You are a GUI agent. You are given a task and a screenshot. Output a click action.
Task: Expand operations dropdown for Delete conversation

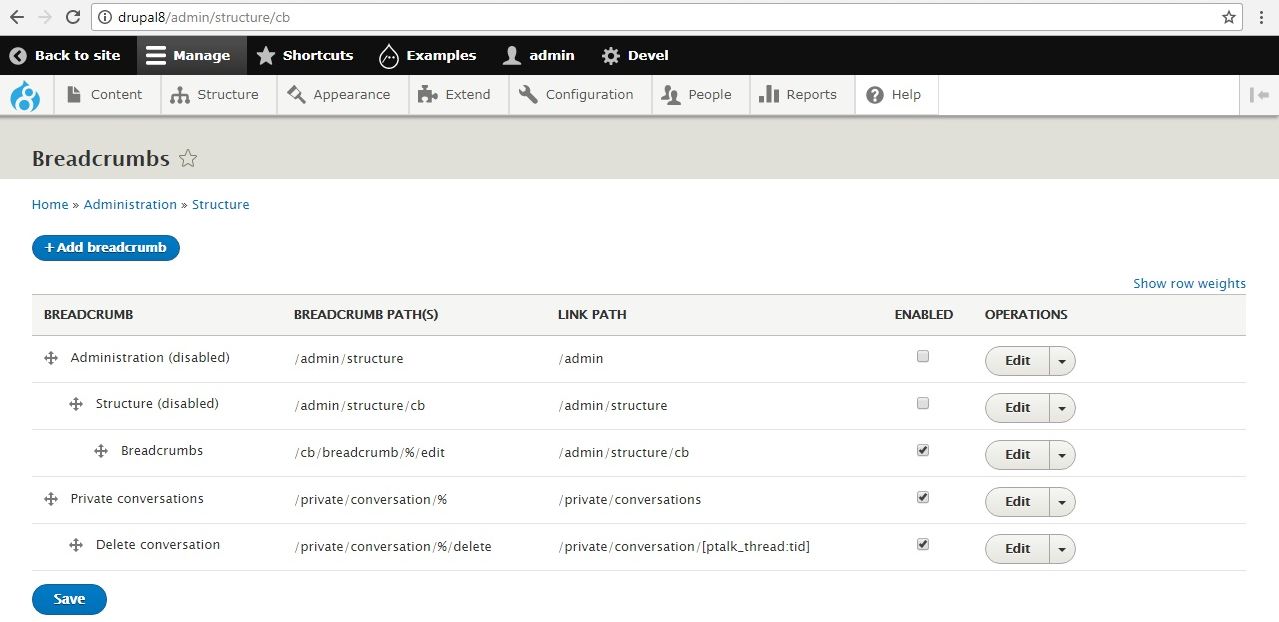pos(1062,548)
